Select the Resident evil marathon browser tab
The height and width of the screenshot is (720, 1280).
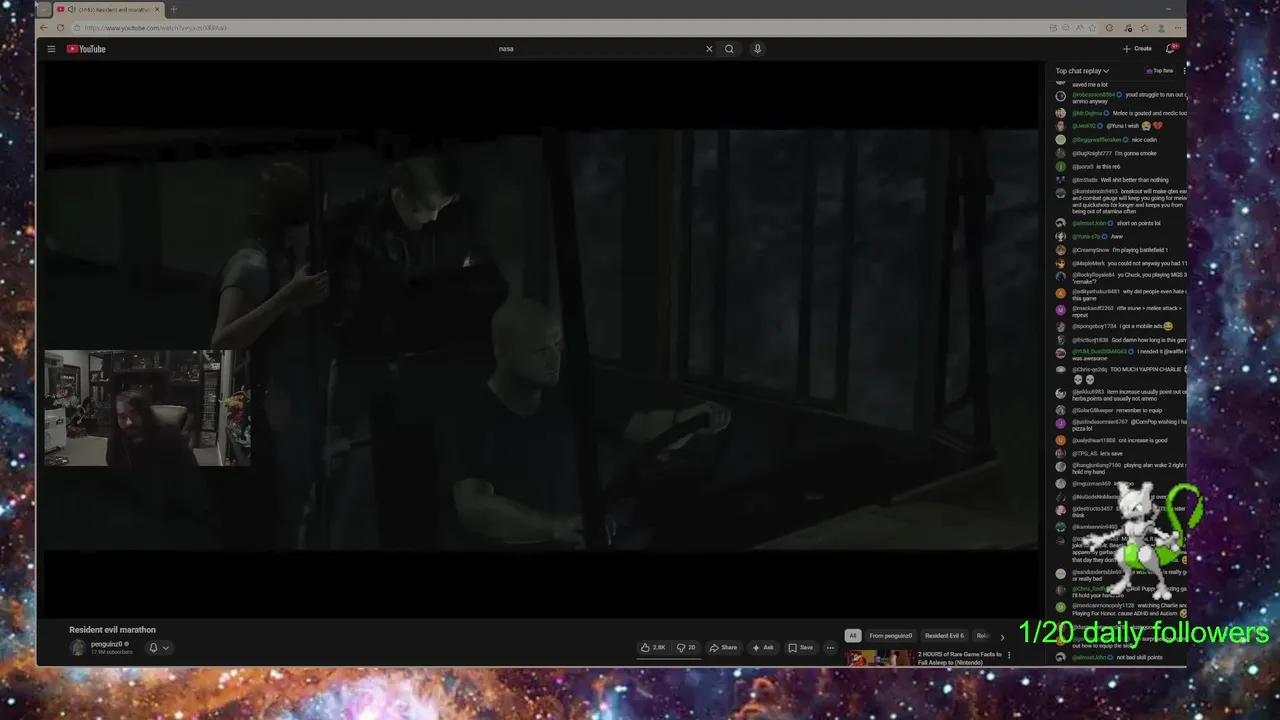(x=108, y=9)
